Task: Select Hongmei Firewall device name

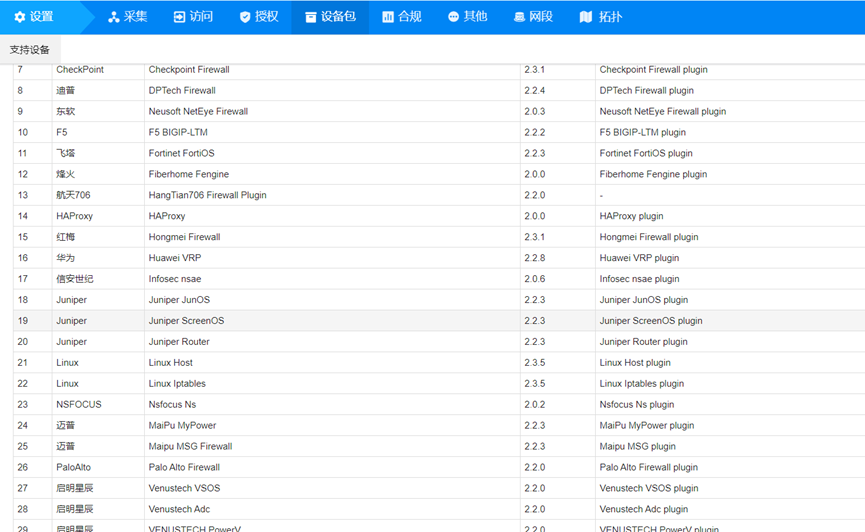Action: tap(184, 237)
